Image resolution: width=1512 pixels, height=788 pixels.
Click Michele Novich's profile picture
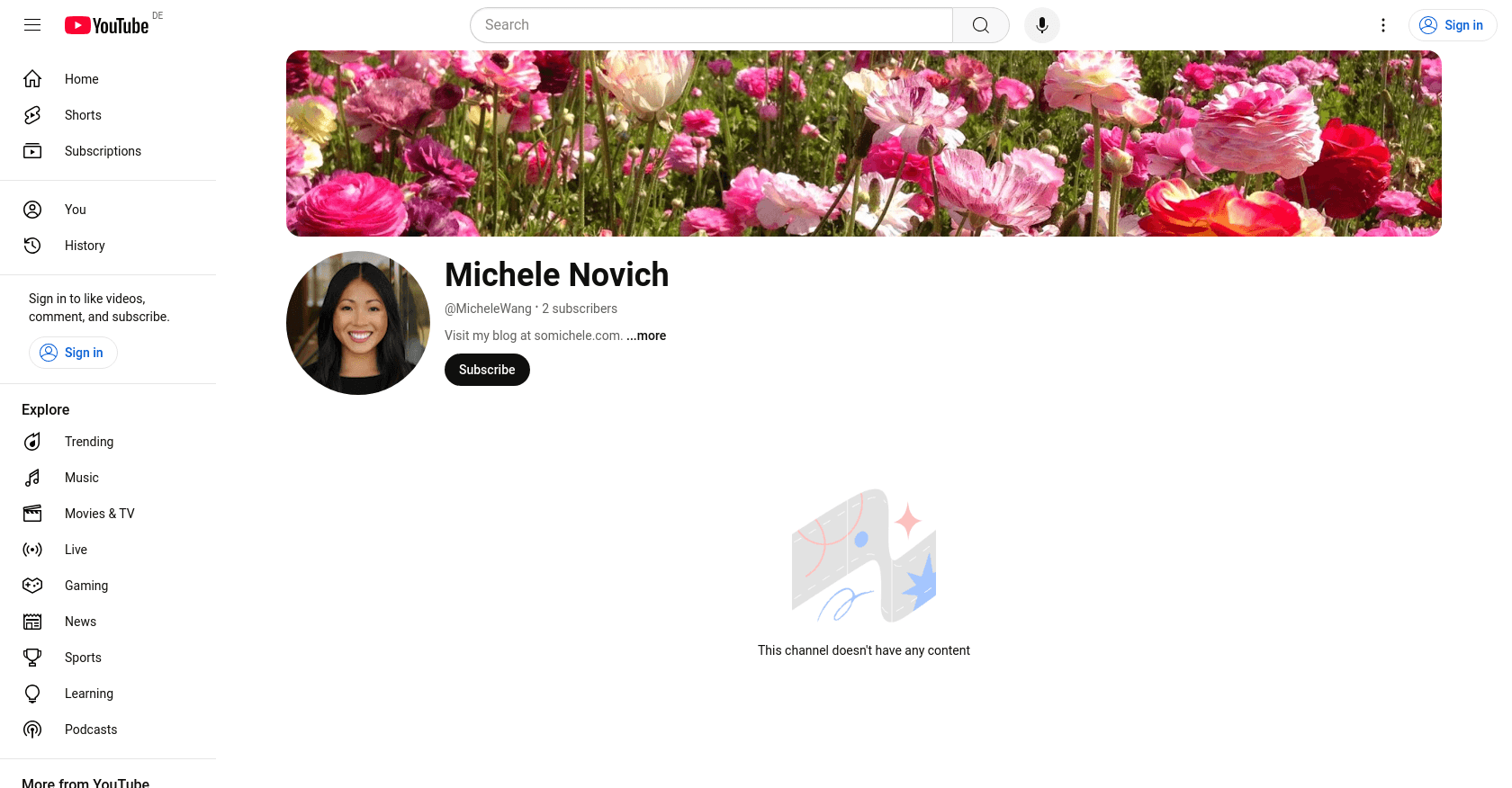(x=358, y=323)
